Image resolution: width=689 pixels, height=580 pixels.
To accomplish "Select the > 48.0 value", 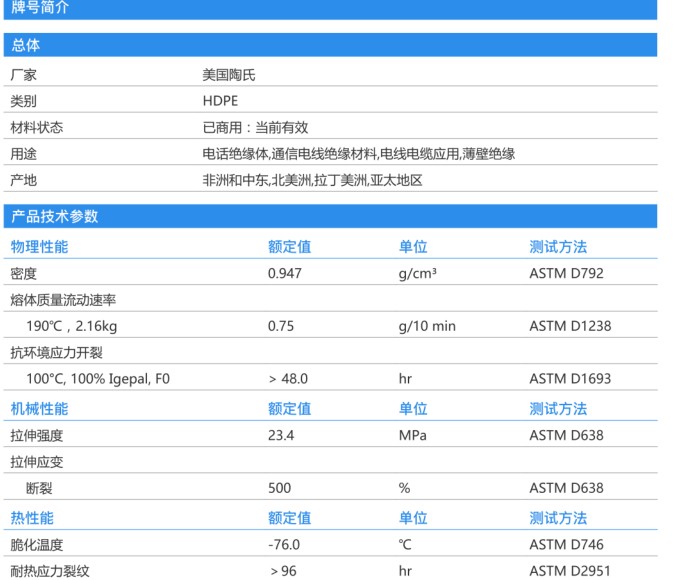I will pyautogui.click(x=288, y=379).
